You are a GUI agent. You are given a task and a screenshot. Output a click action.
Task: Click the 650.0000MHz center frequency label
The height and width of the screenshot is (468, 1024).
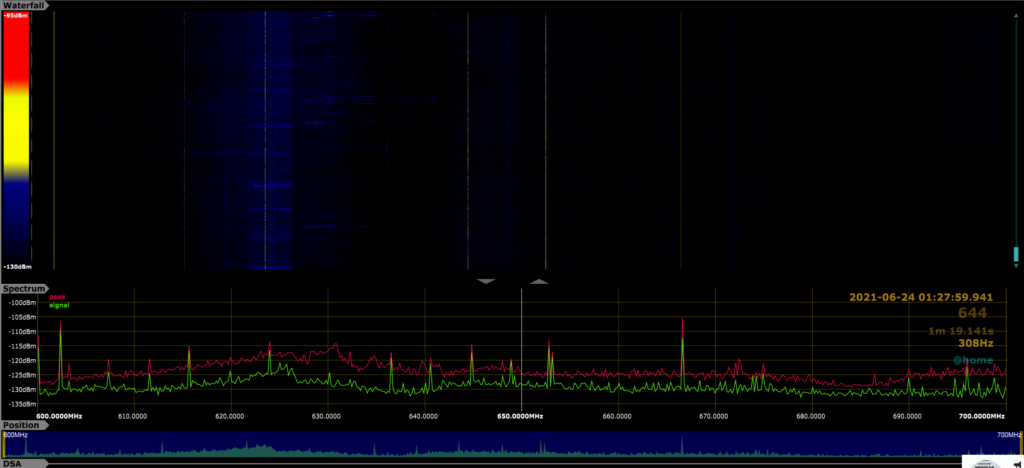click(x=521, y=416)
